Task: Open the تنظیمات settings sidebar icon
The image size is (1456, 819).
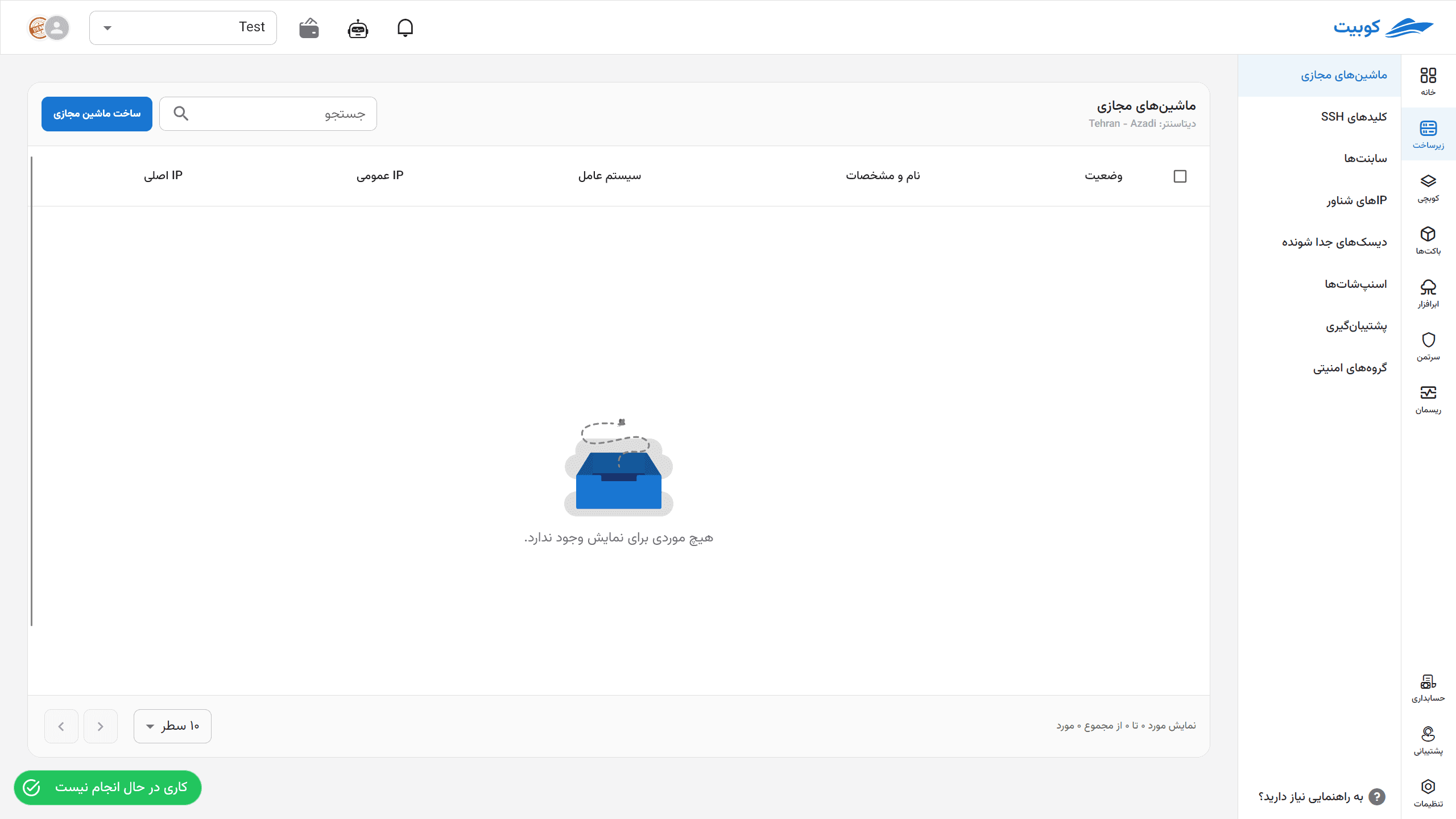Action: click(x=1428, y=793)
